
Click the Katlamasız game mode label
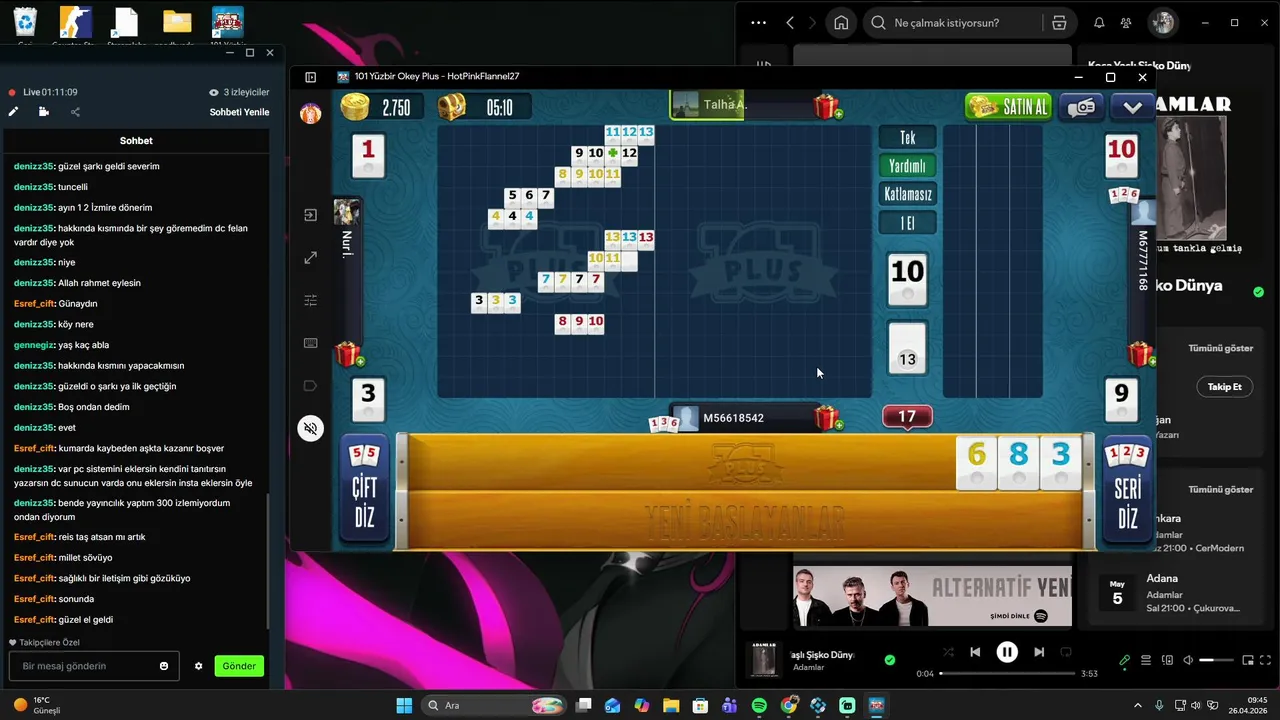coord(907,194)
